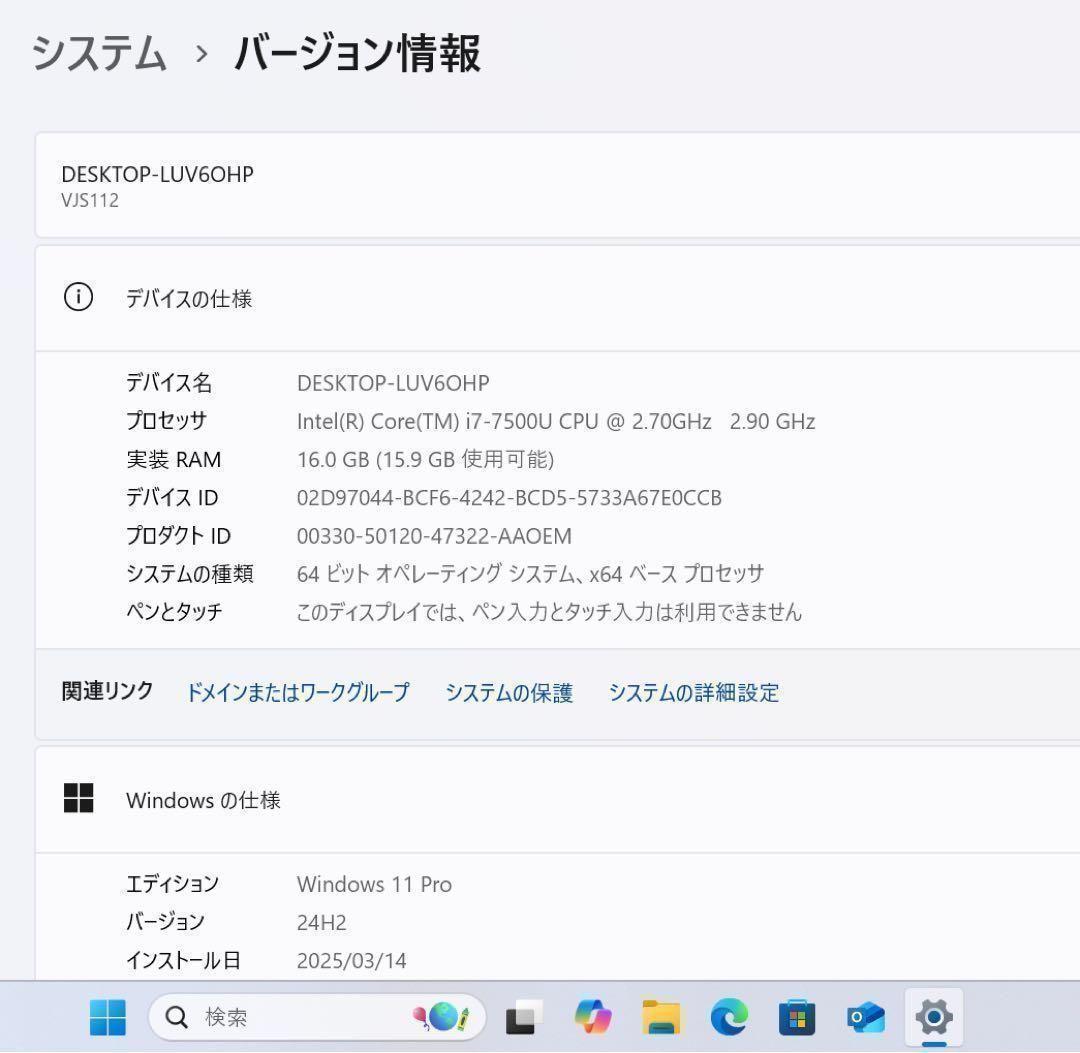
Task: Click the デバイス ID value text
Action: tap(508, 497)
